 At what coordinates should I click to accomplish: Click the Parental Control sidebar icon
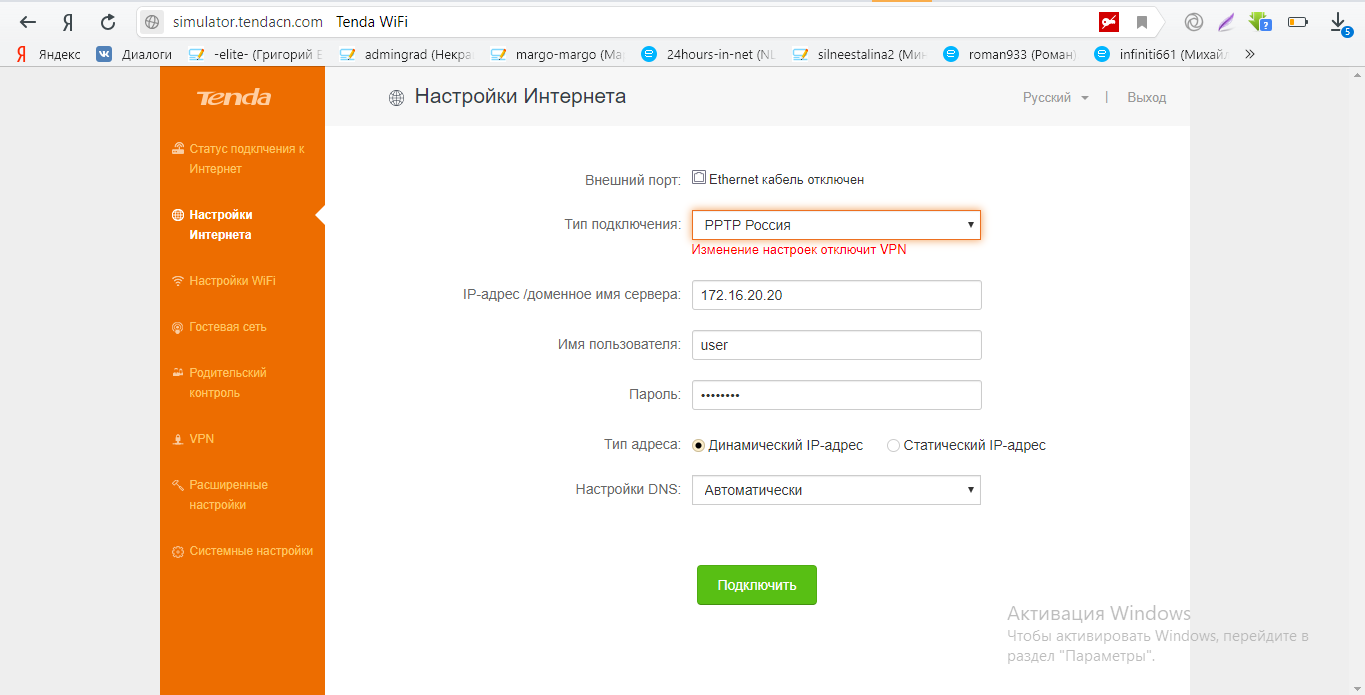tap(178, 373)
